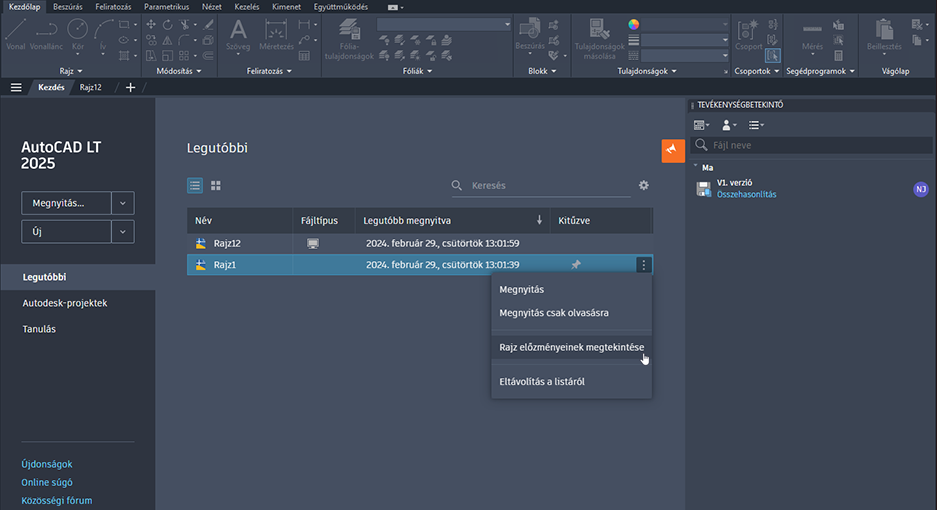The height and width of the screenshot is (510, 937).
Task: Click the Összehasonlítás link under V1. verzió
Action: point(746,194)
